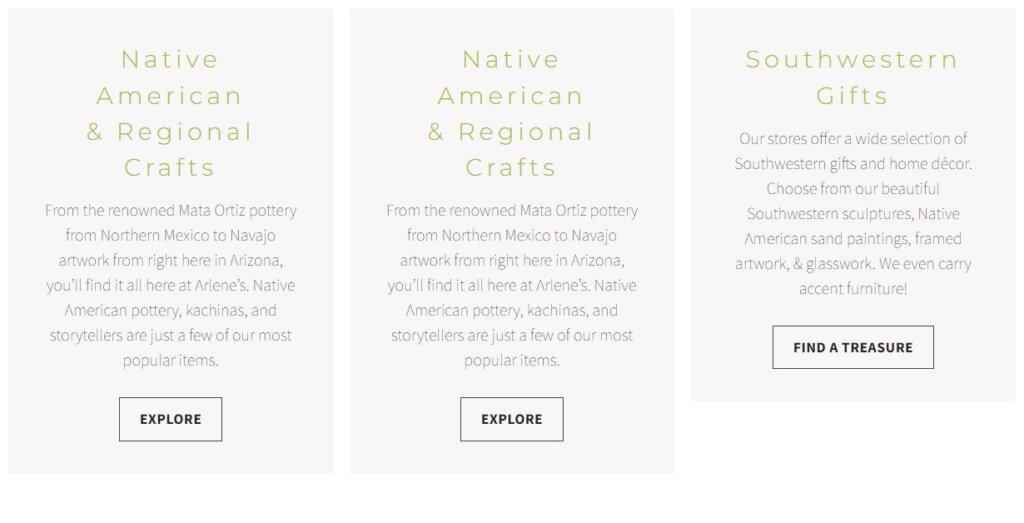Click 'popular items.' text in the middle card

click(512, 360)
